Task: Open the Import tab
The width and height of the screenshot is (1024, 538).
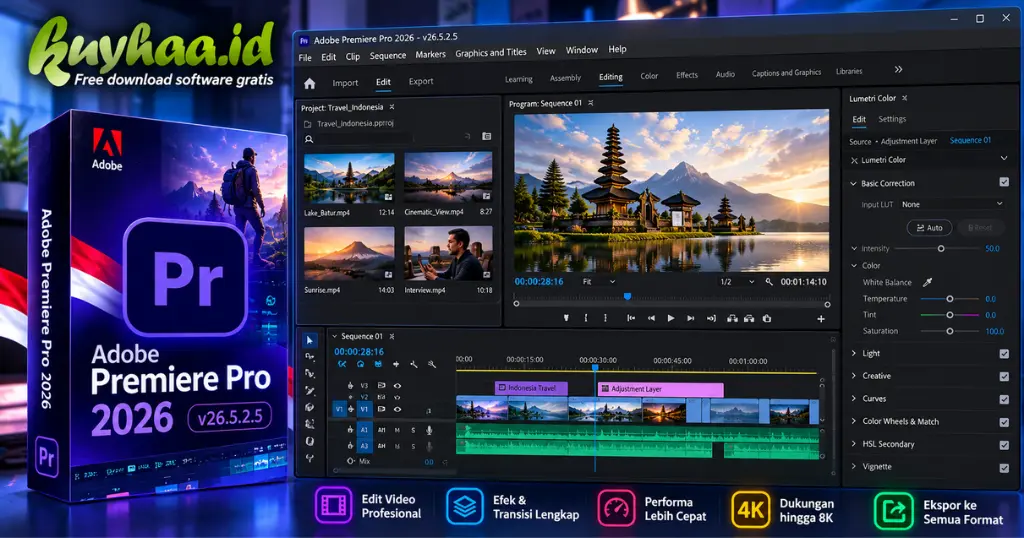Action: [x=345, y=83]
